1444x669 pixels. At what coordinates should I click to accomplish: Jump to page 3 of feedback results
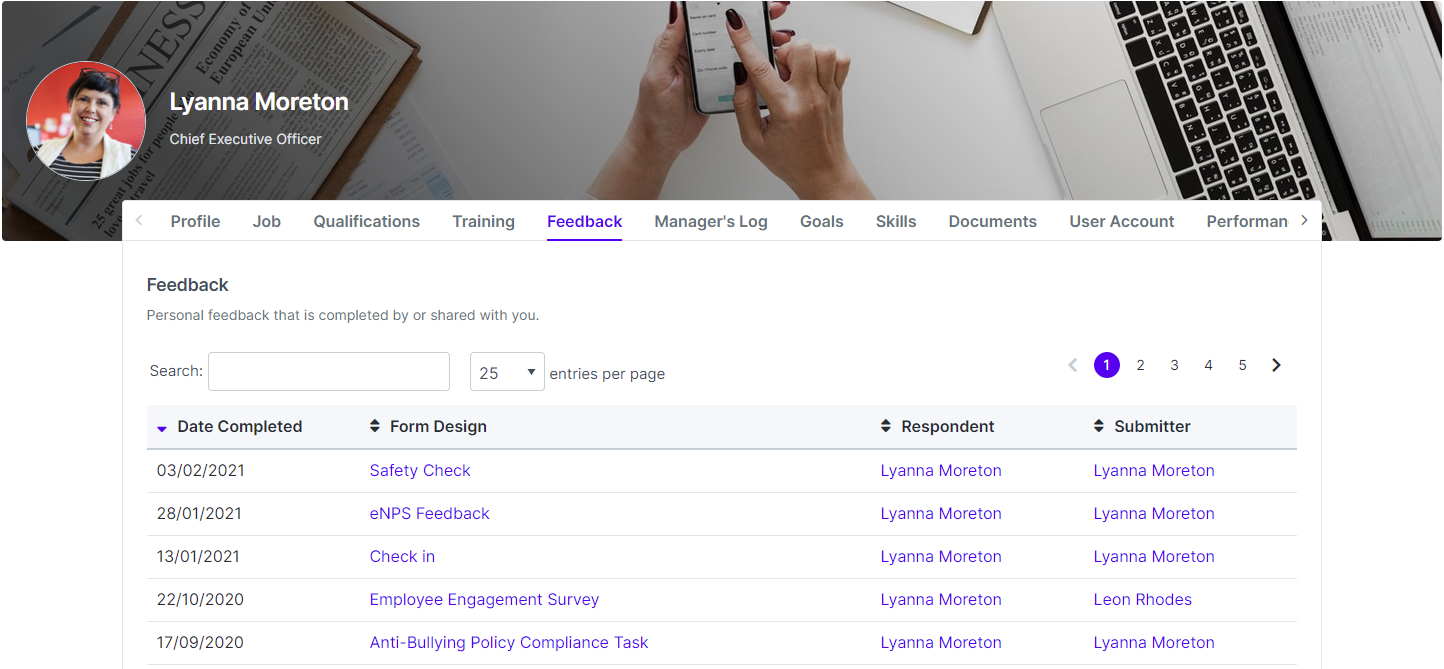tap(1174, 366)
